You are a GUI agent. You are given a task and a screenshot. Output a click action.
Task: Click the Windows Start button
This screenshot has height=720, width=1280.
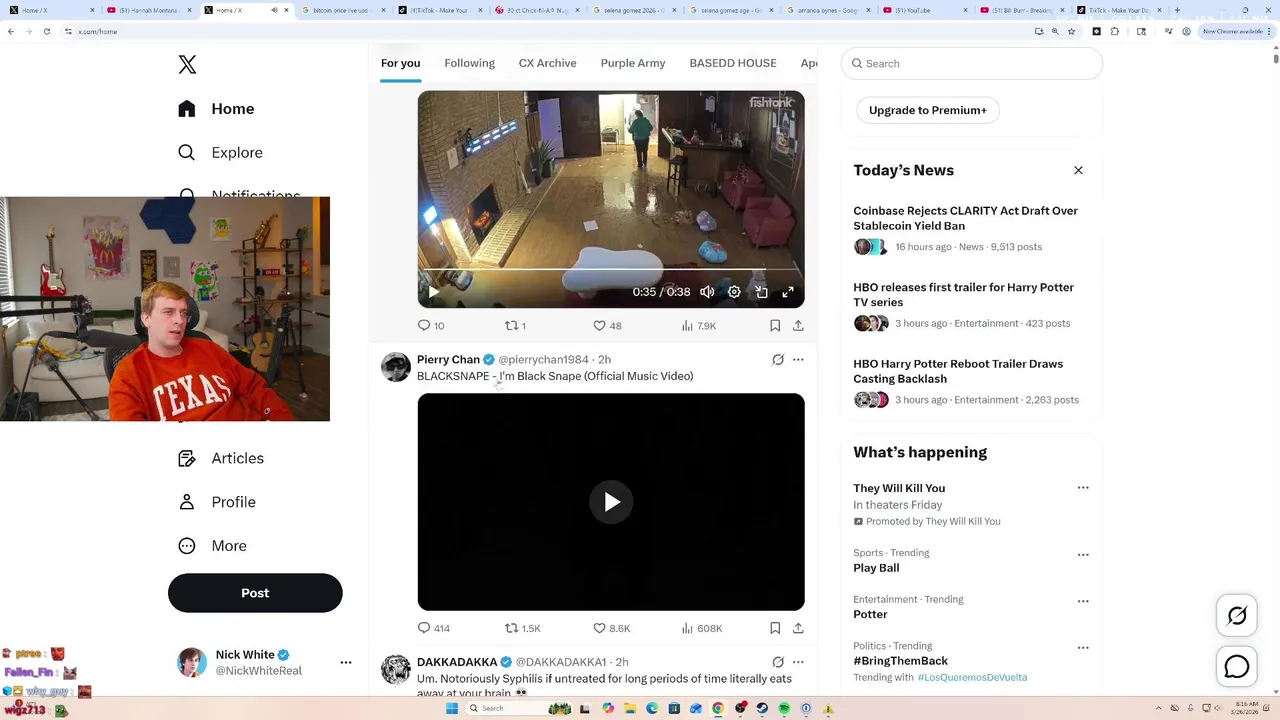452,708
